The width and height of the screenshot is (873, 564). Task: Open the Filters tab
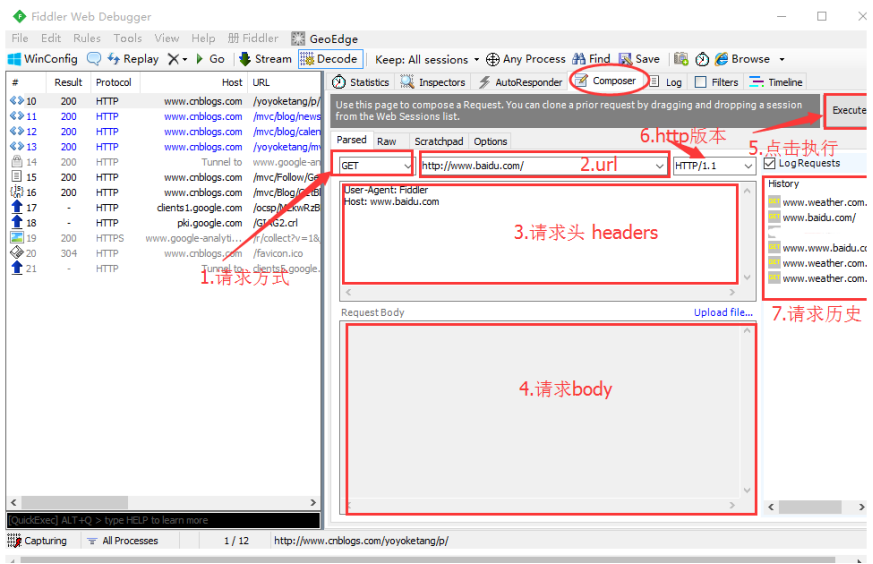(717, 82)
